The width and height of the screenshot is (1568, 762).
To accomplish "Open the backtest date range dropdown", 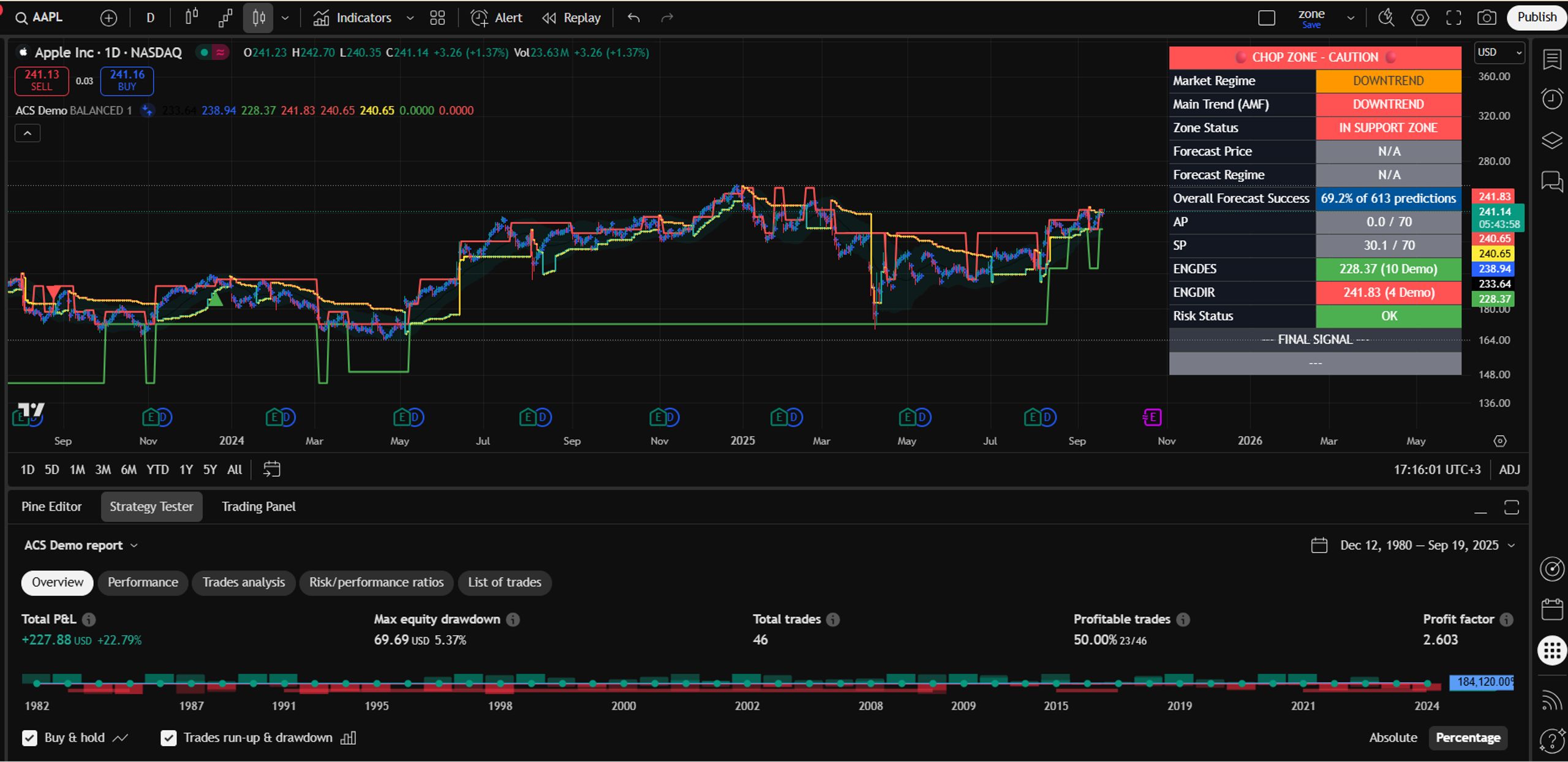I will coord(1413,545).
